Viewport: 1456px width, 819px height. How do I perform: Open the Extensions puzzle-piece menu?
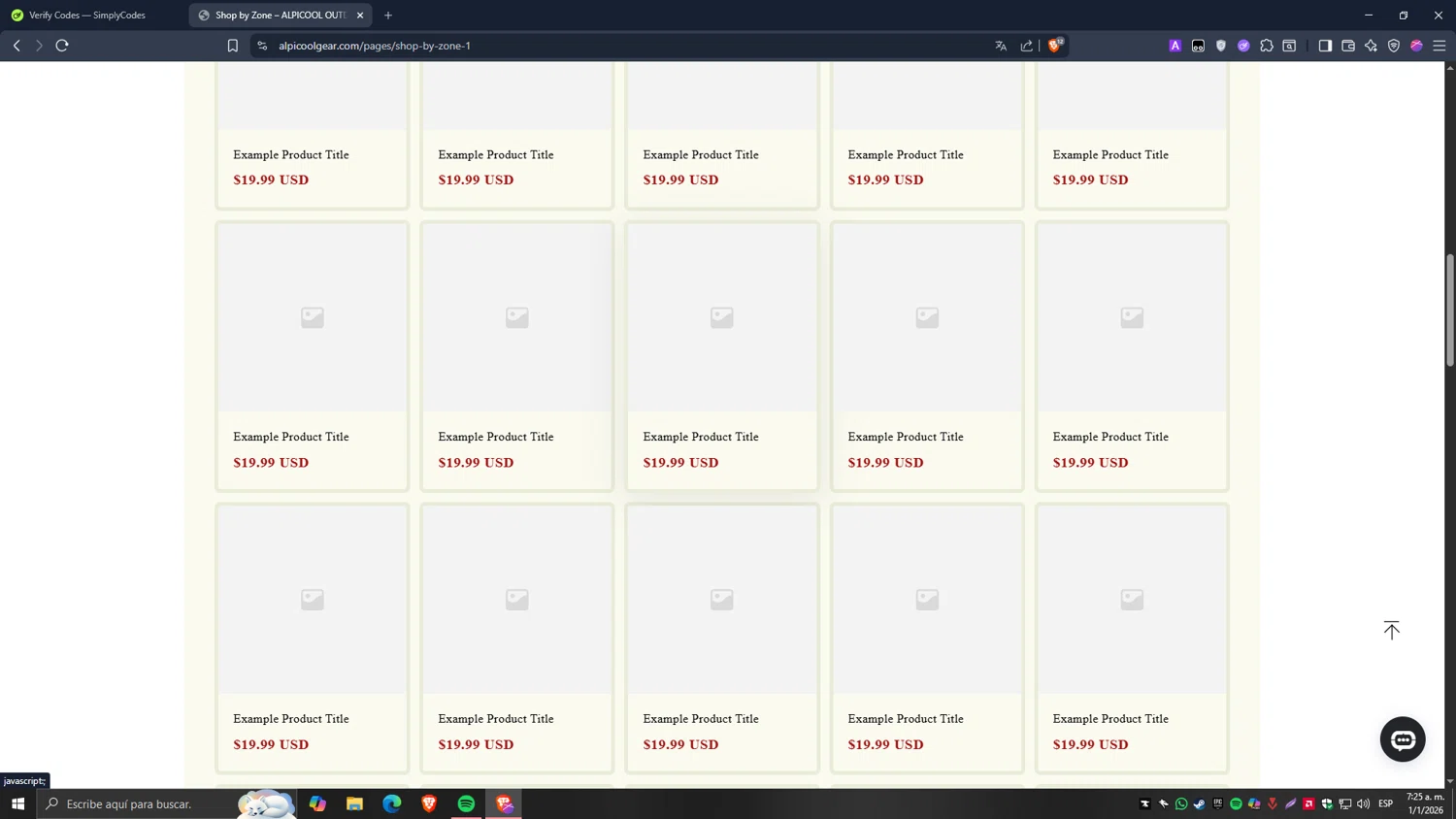pyautogui.click(x=1267, y=46)
